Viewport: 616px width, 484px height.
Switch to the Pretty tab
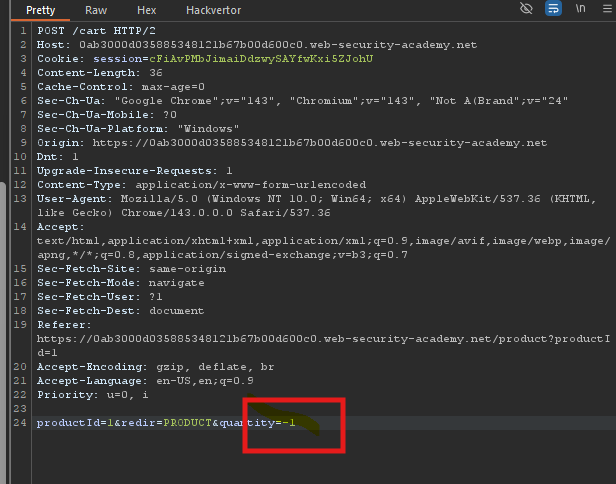[40, 10]
